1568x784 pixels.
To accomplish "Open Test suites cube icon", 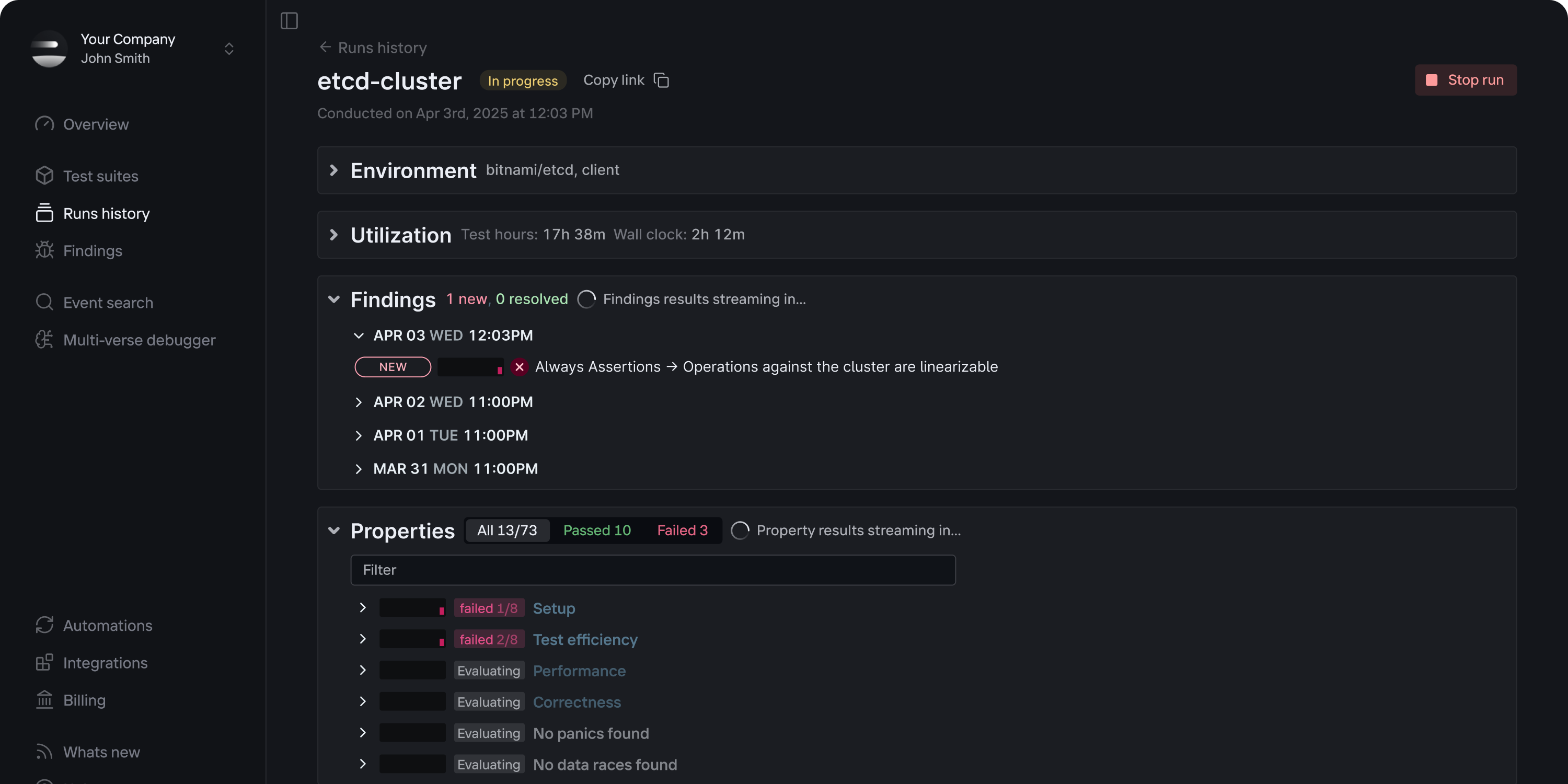I will pyautogui.click(x=44, y=175).
